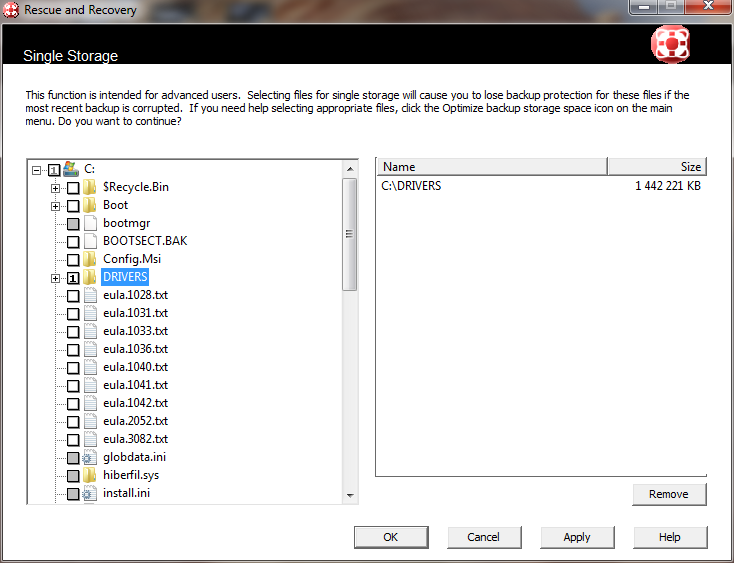Expand the $Recycle.Bin folder node
Viewport: 734px width, 563px height.
point(56,187)
